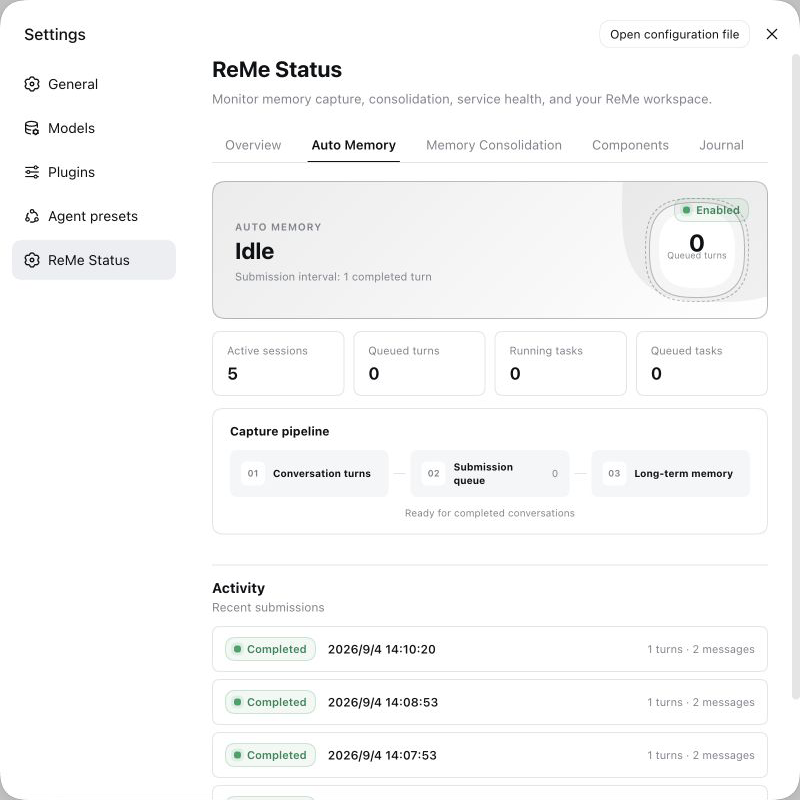Click the Queued tasks card
800x800 pixels.
point(702,363)
